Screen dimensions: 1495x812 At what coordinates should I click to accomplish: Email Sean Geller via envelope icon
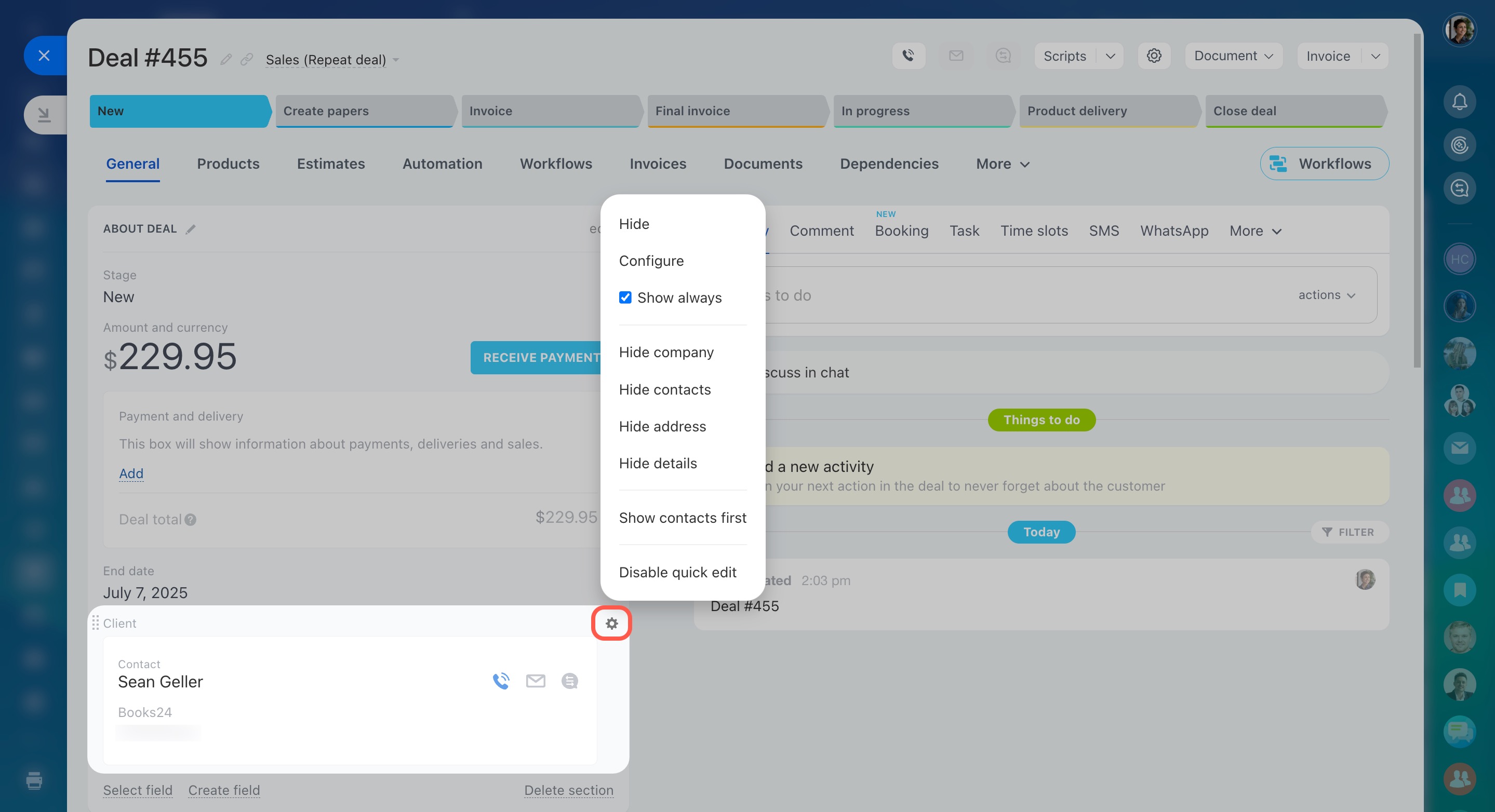pos(535,681)
